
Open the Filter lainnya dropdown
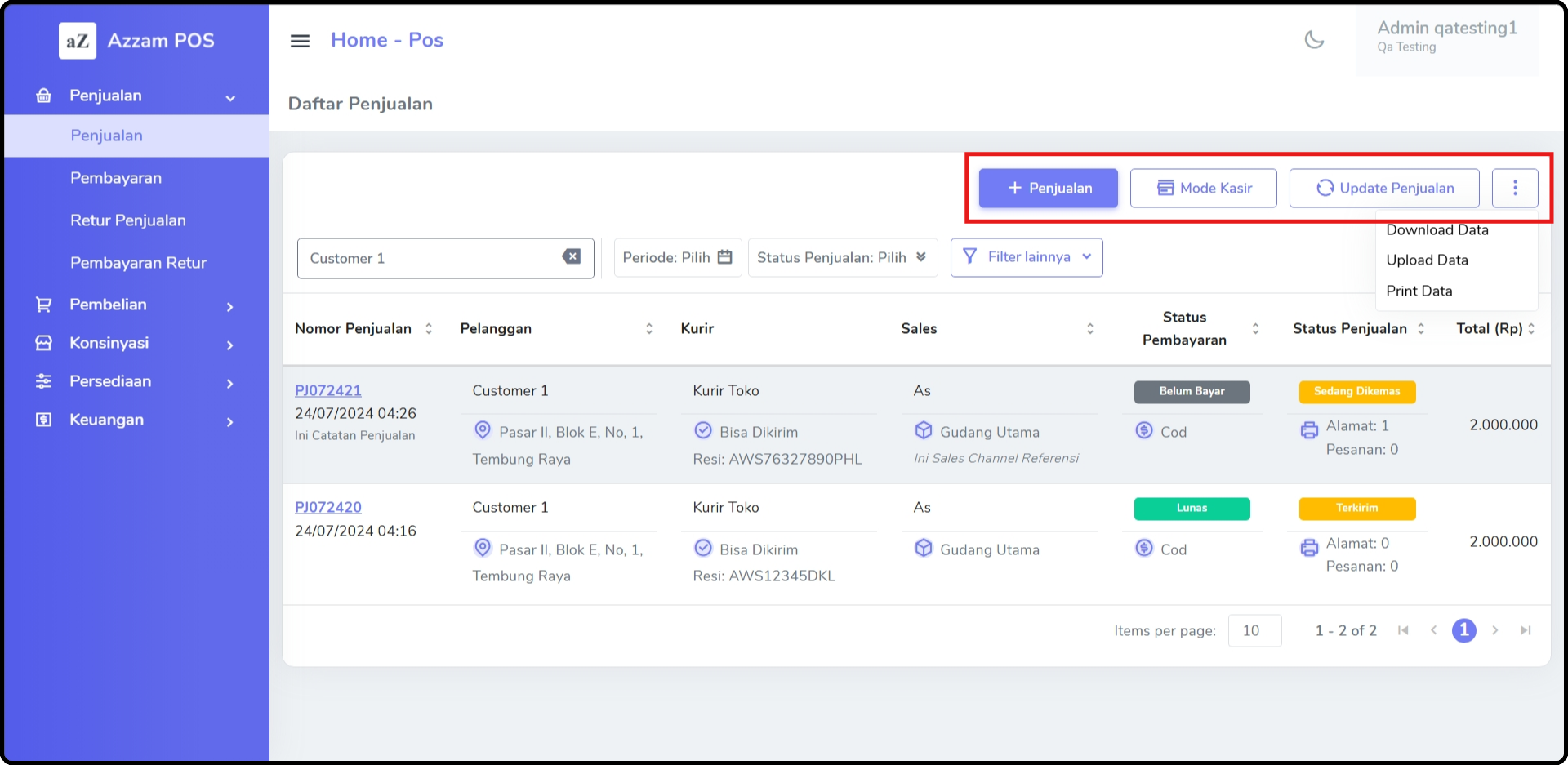[x=1026, y=257]
